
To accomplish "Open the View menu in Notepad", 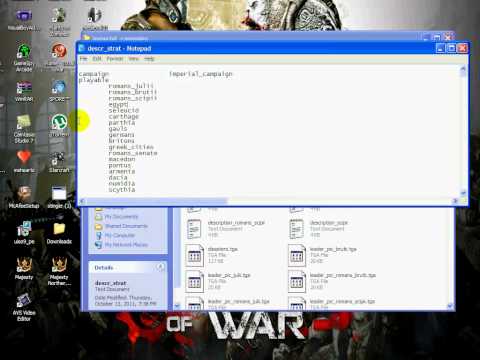I will point(134,59).
